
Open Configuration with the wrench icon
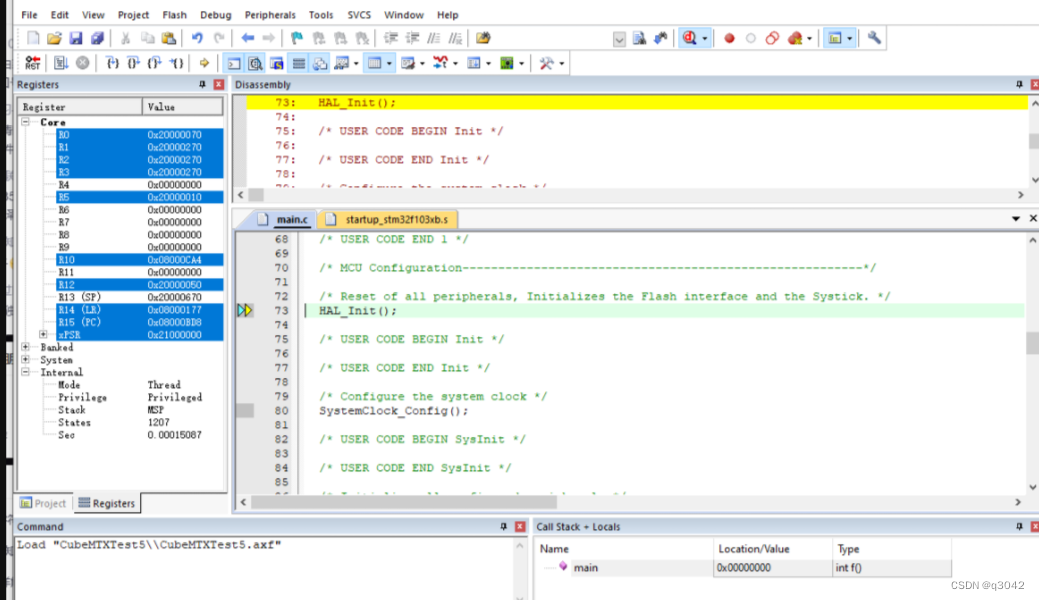tap(874, 38)
